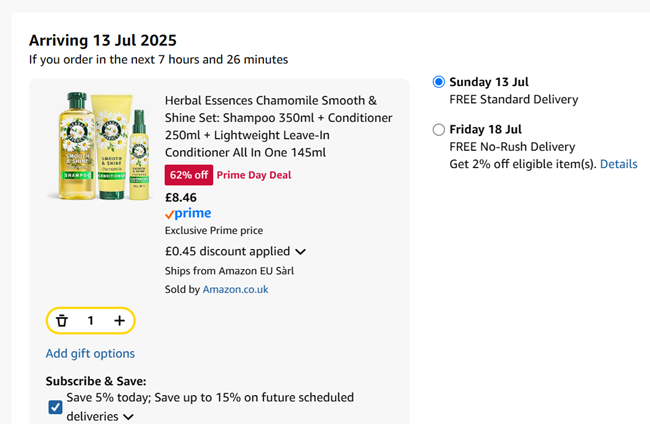Click the Add gift options link
The image size is (650, 424).
tap(90, 353)
